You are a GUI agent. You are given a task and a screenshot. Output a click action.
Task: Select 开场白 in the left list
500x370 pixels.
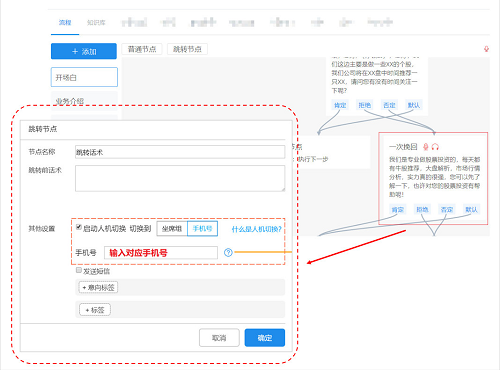[84, 77]
